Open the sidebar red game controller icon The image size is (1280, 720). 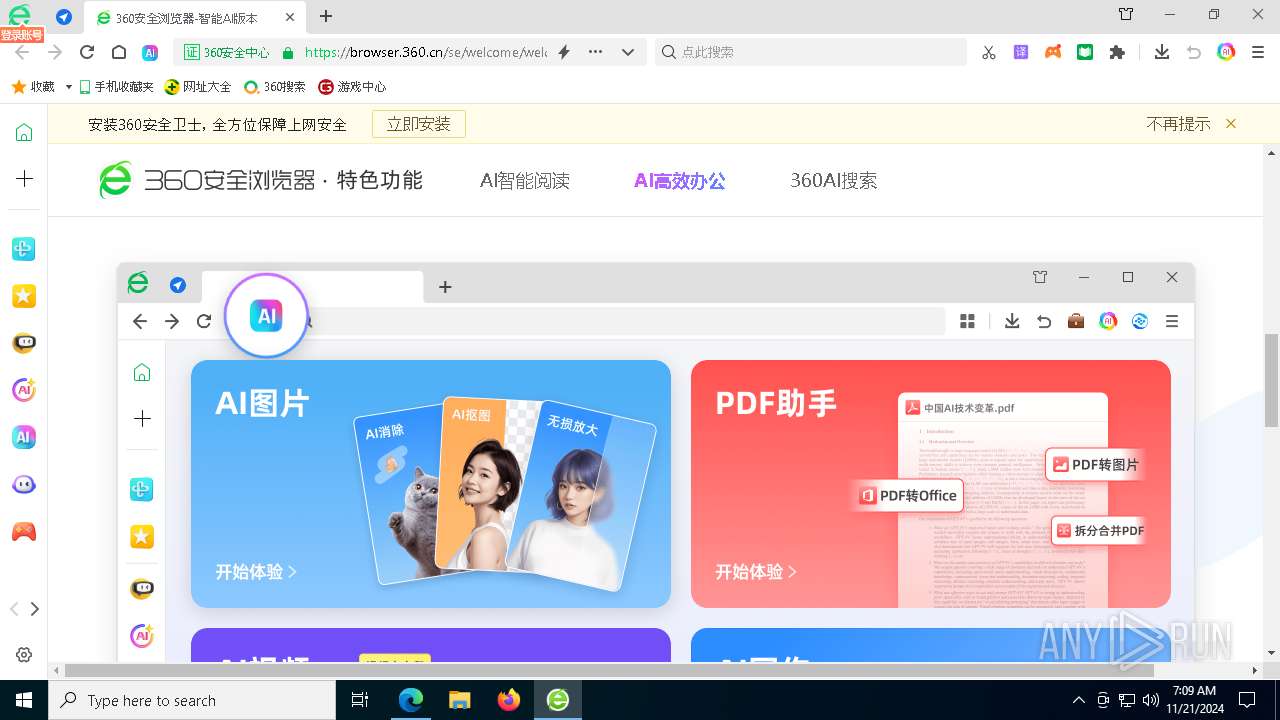click(x=24, y=532)
